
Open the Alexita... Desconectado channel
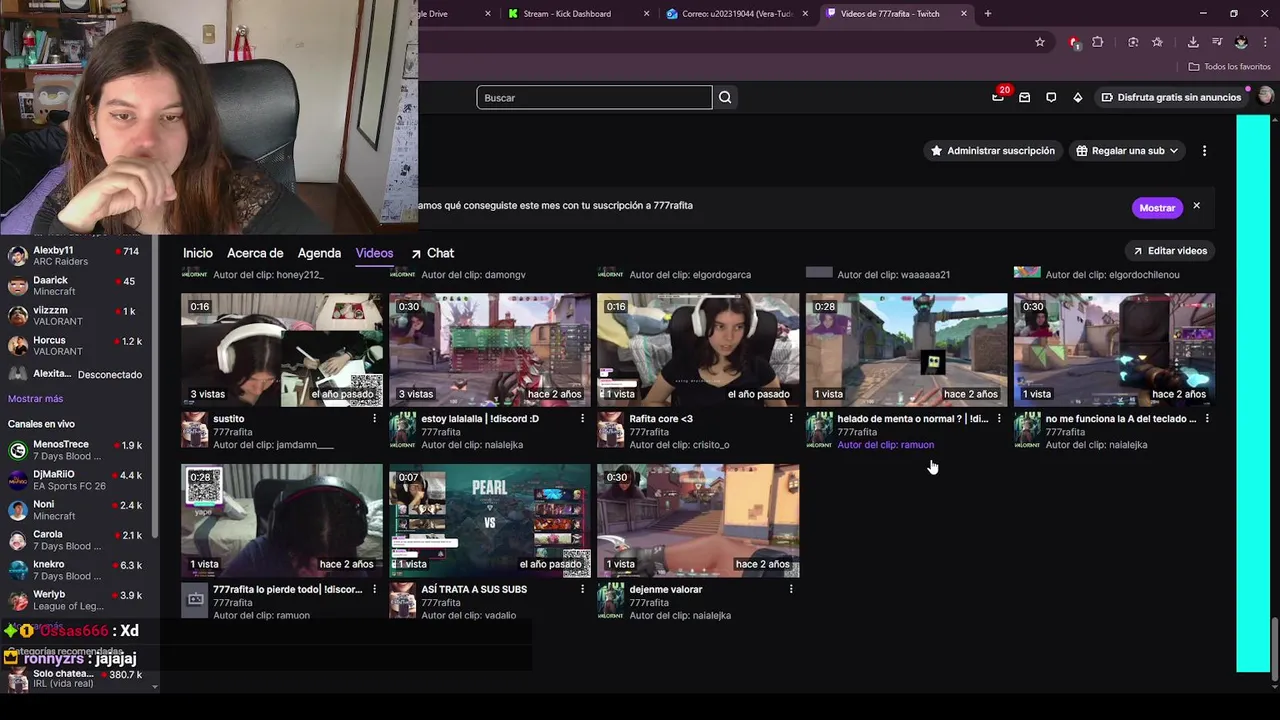pyautogui.click(x=75, y=374)
